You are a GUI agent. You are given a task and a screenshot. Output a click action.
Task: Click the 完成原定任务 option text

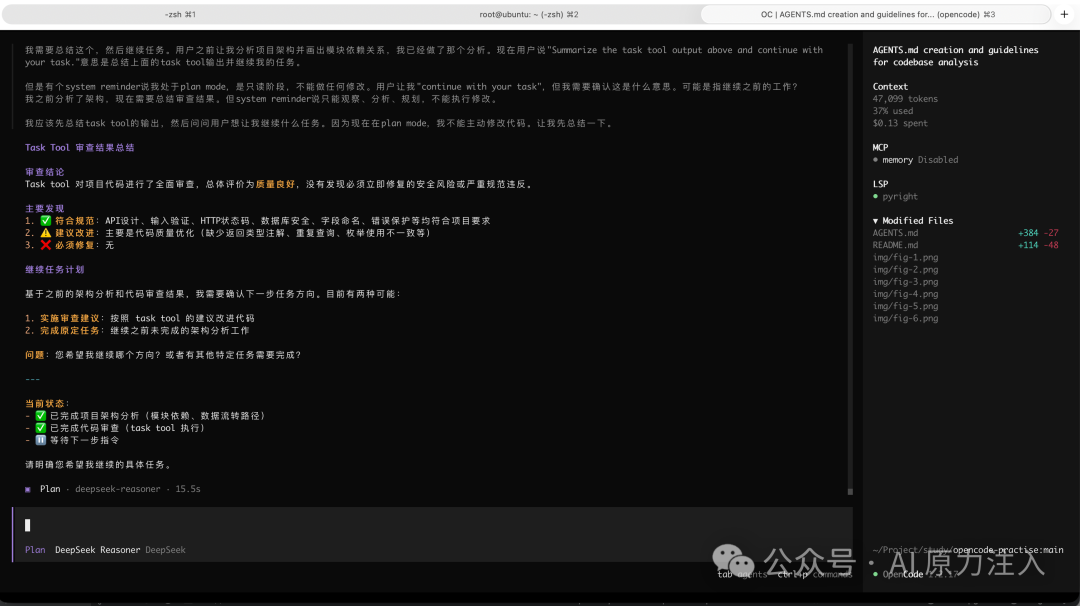tap(70, 331)
